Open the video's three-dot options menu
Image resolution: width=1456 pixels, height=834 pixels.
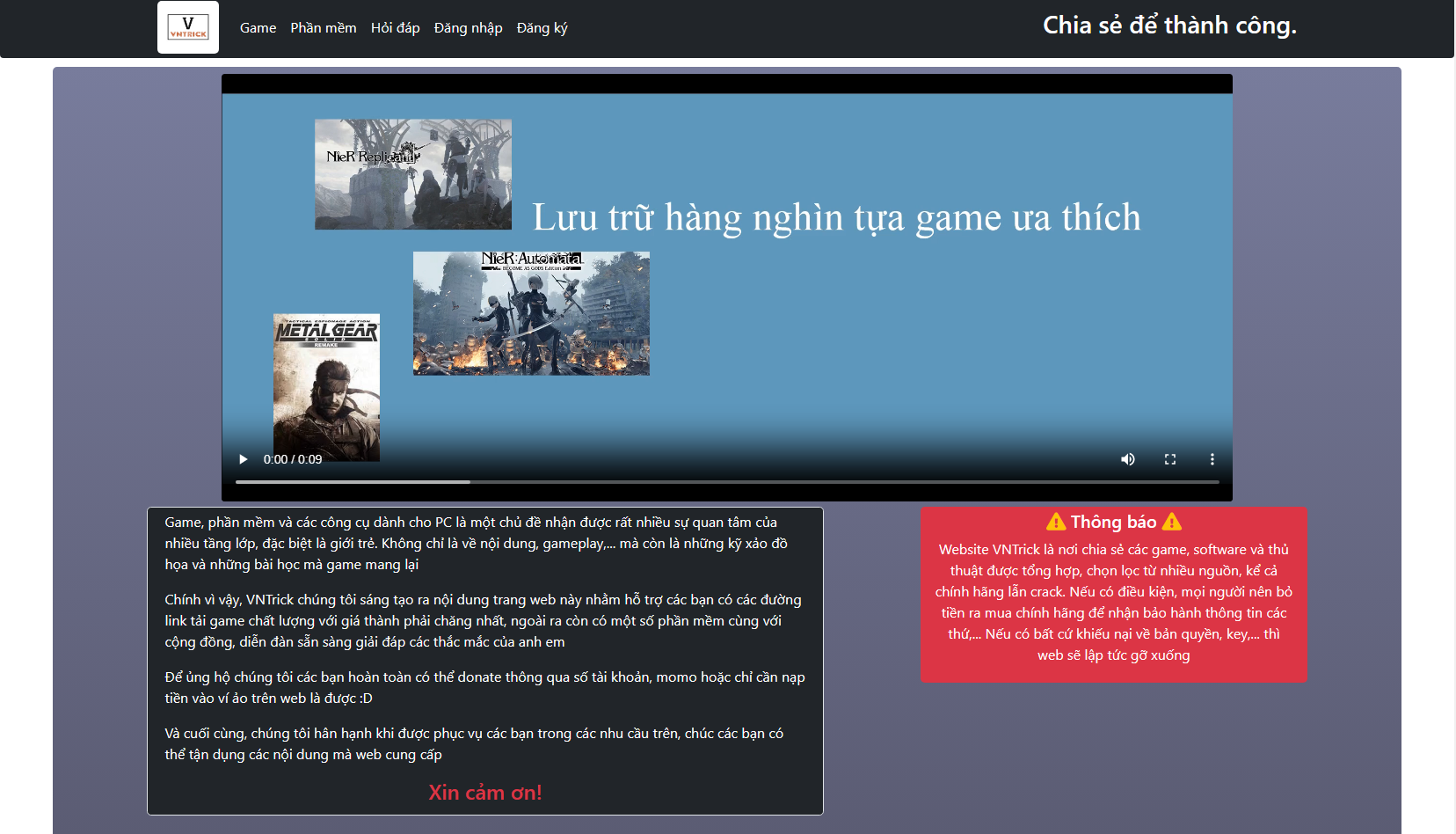1212,459
